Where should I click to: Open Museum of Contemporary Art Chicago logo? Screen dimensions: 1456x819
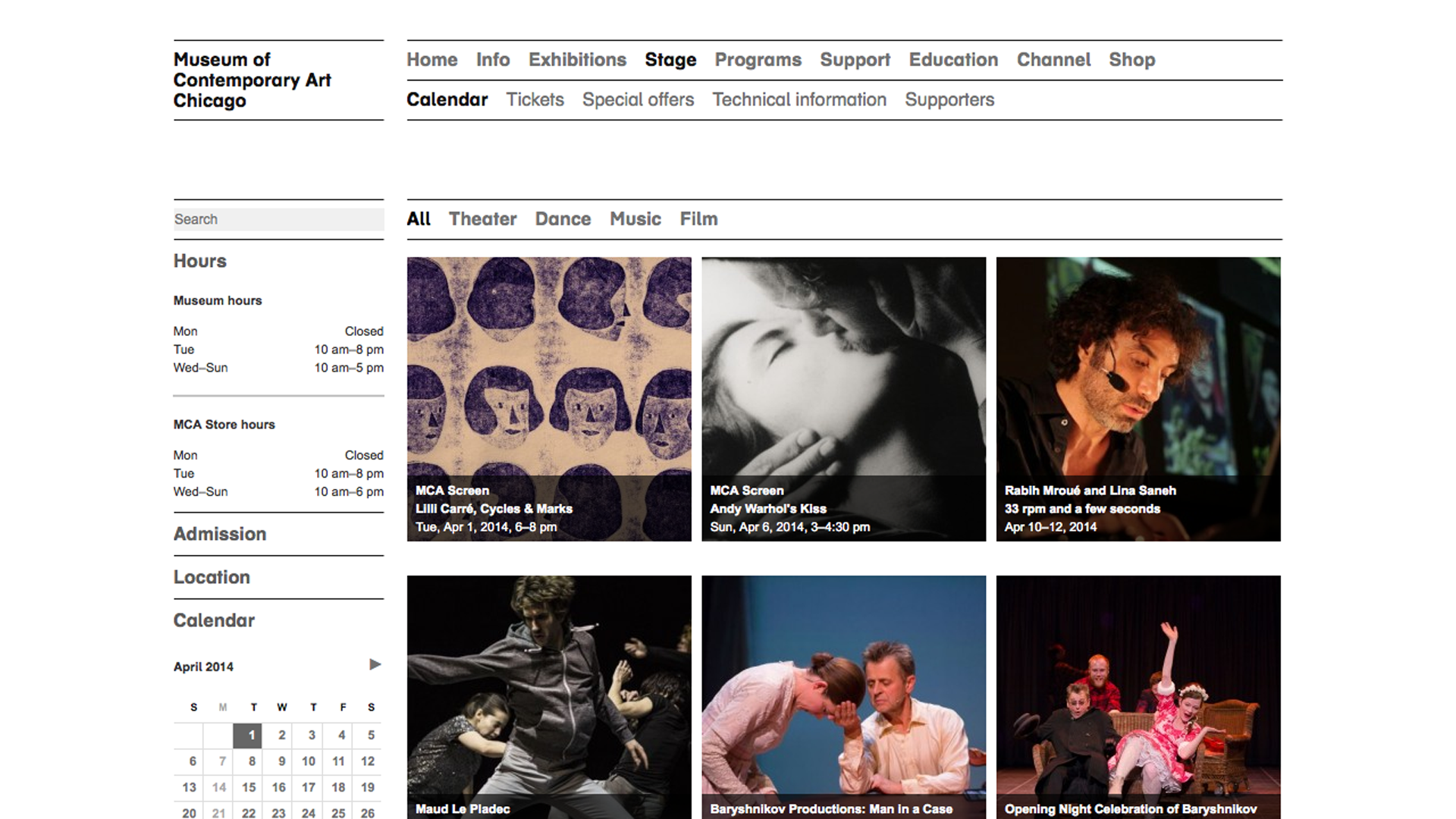tap(252, 80)
